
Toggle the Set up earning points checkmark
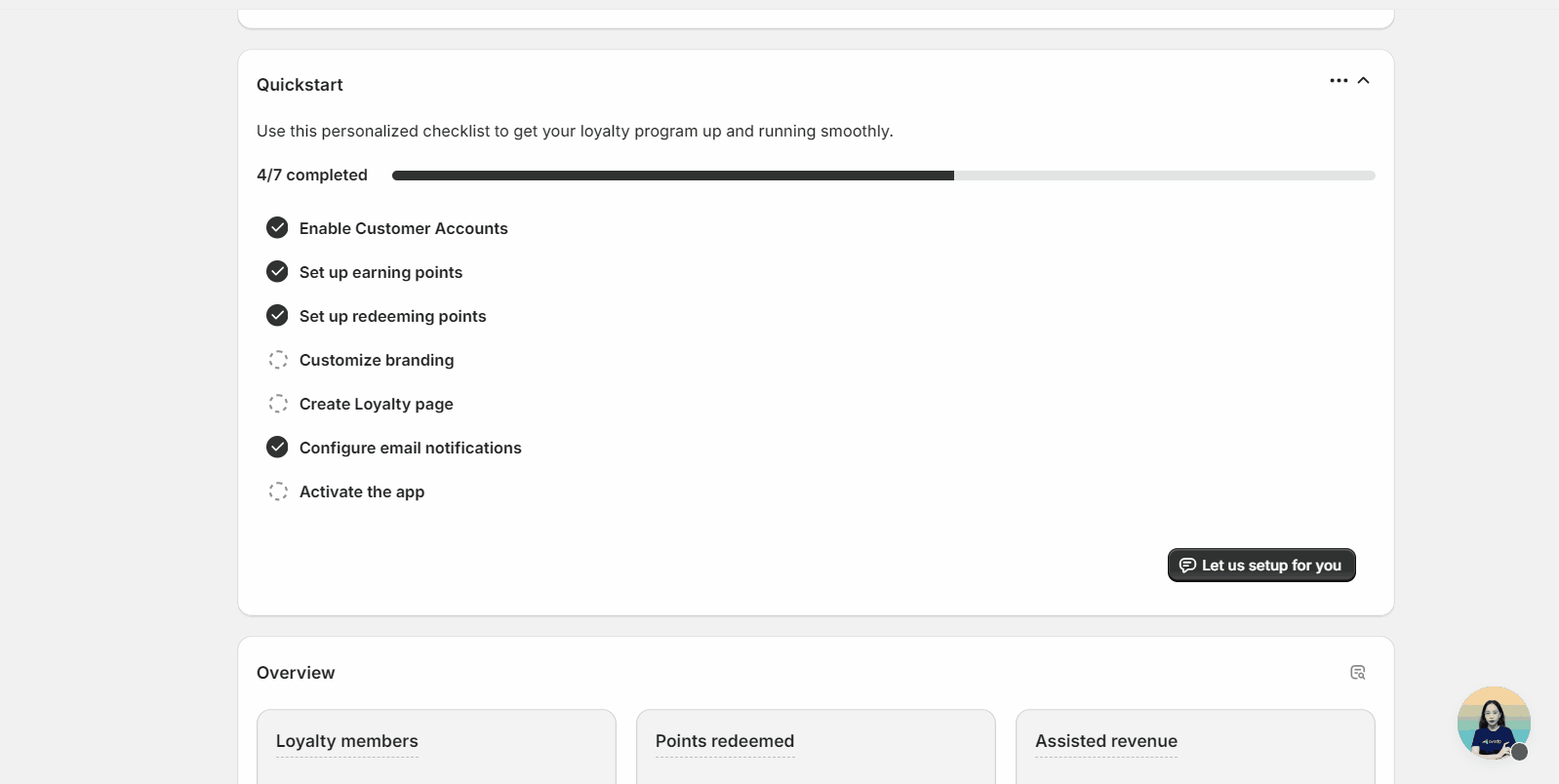[x=277, y=272]
